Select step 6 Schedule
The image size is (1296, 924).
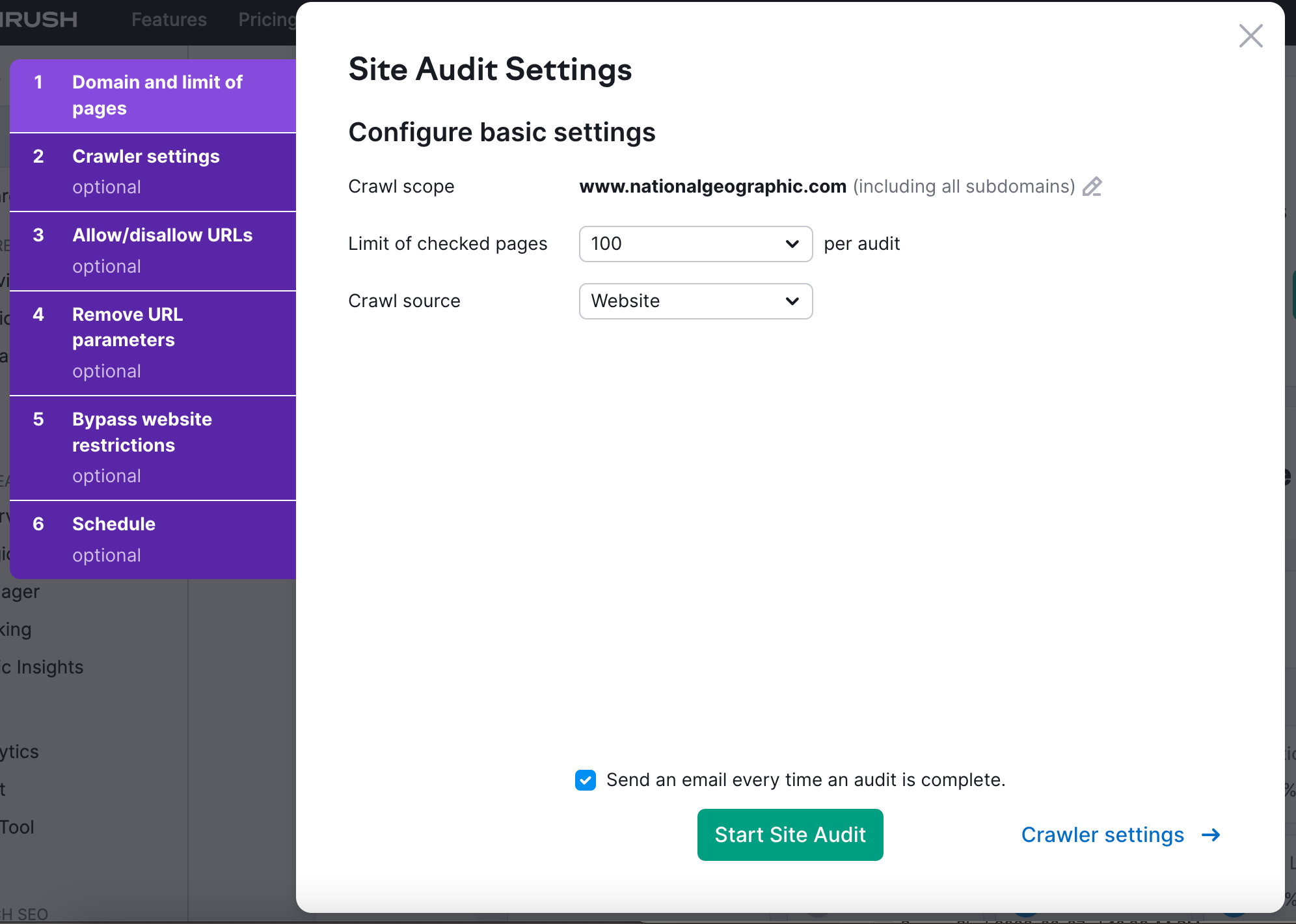(153, 539)
